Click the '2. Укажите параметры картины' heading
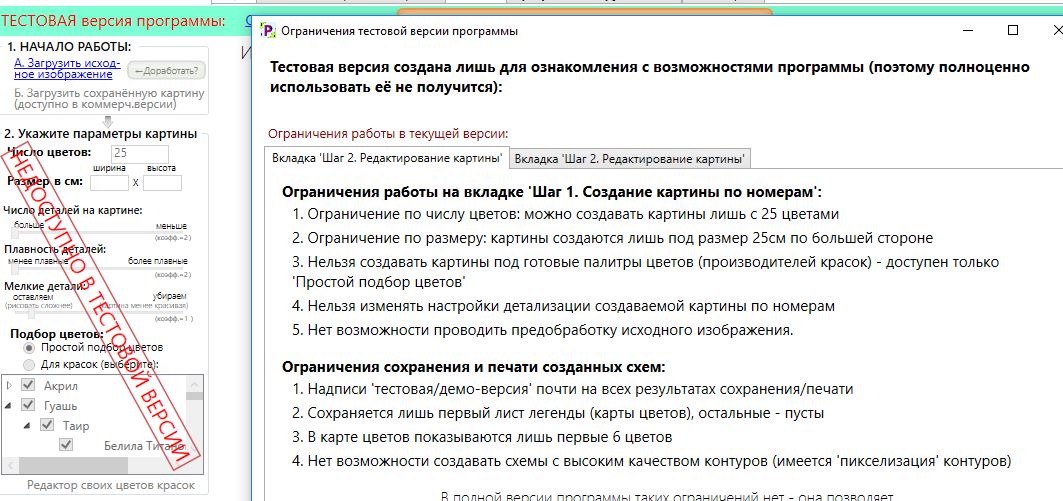The height and width of the screenshot is (501, 1063). coord(100,134)
